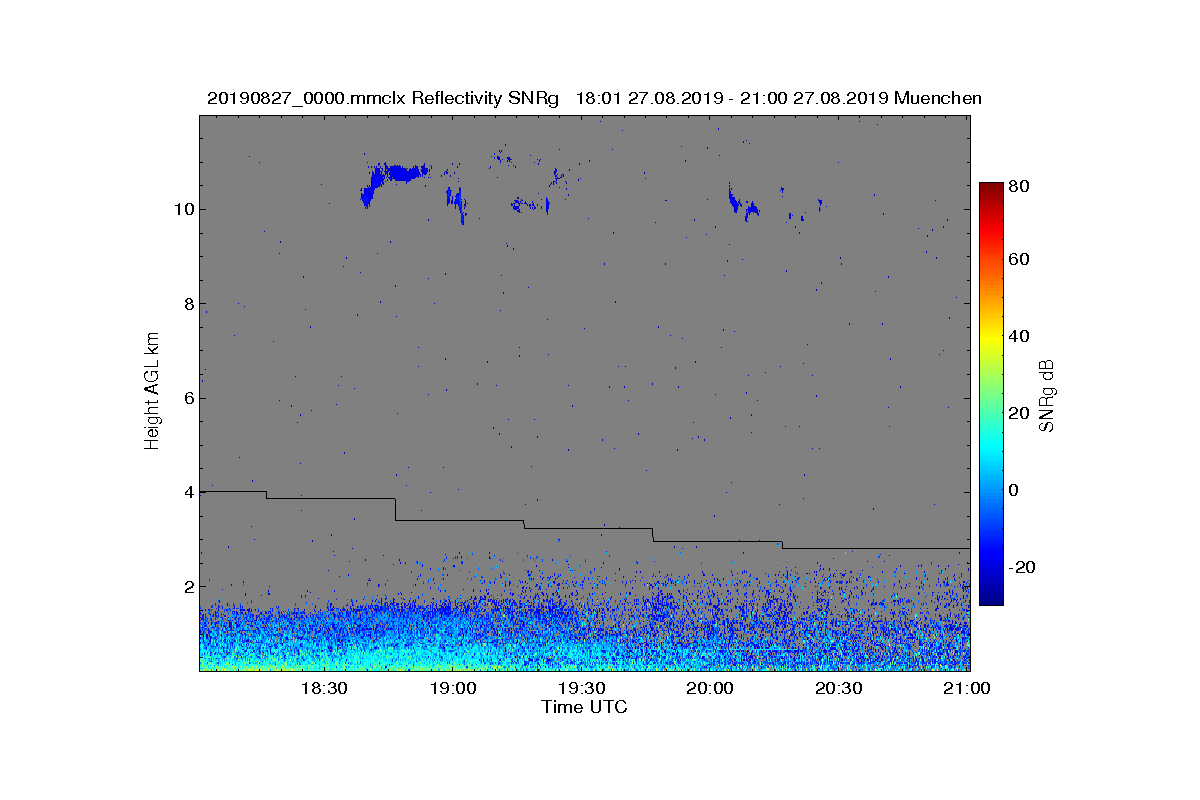
Task: Click the colorbar value 40
Action: [x=1020, y=336]
